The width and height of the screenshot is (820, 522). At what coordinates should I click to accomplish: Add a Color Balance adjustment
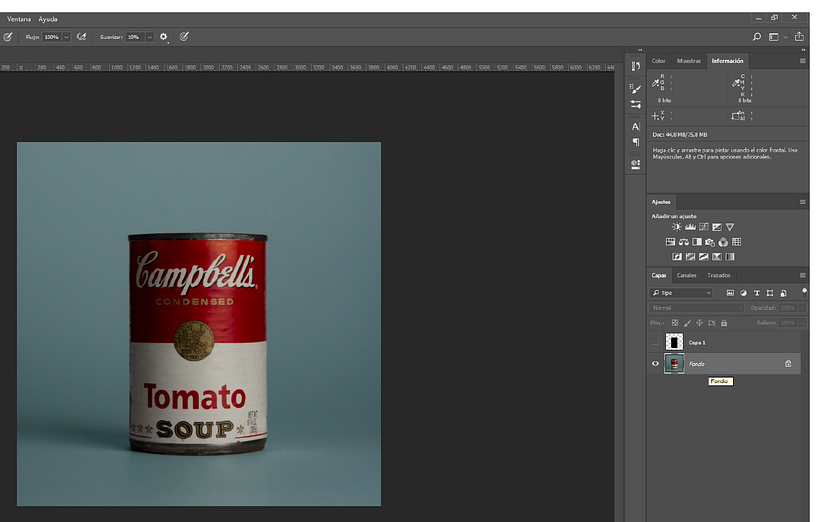tap(684, 242)
